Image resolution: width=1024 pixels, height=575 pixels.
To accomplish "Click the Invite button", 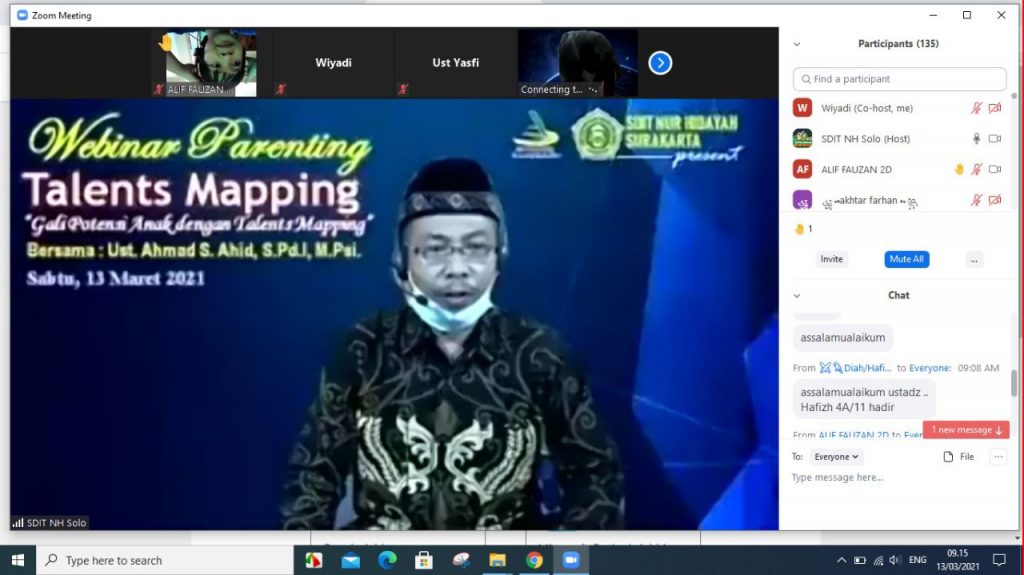I will (832, 259).
